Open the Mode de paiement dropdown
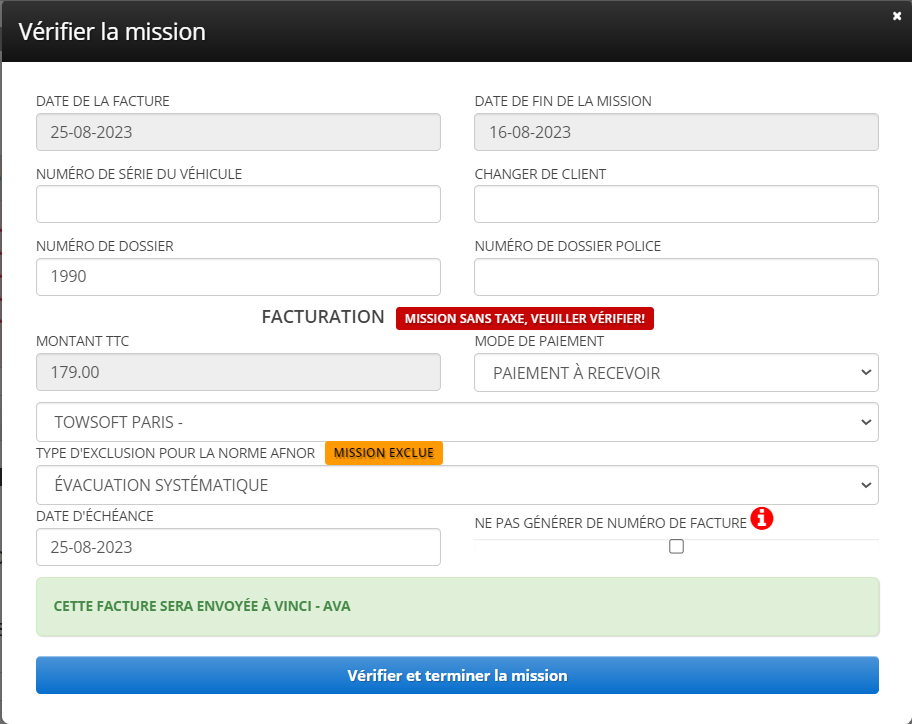 [x=676, y=373]
